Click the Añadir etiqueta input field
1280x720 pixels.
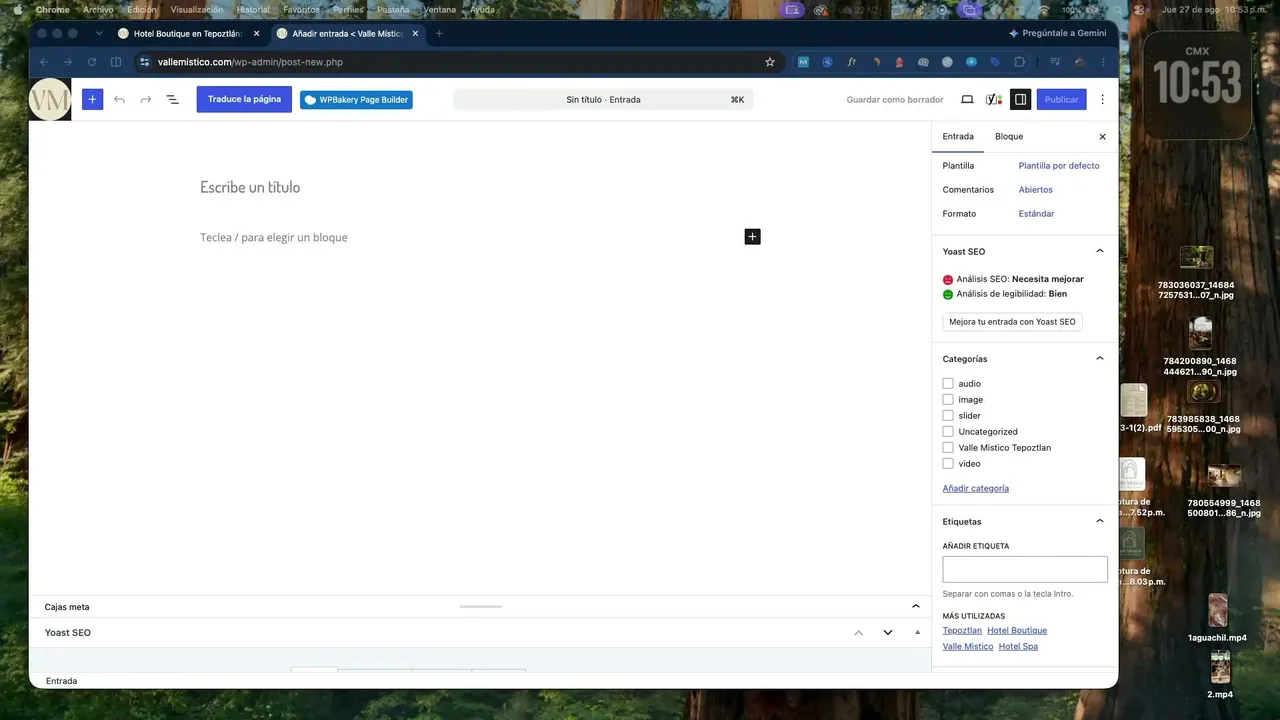click(x=1025, y=569)
